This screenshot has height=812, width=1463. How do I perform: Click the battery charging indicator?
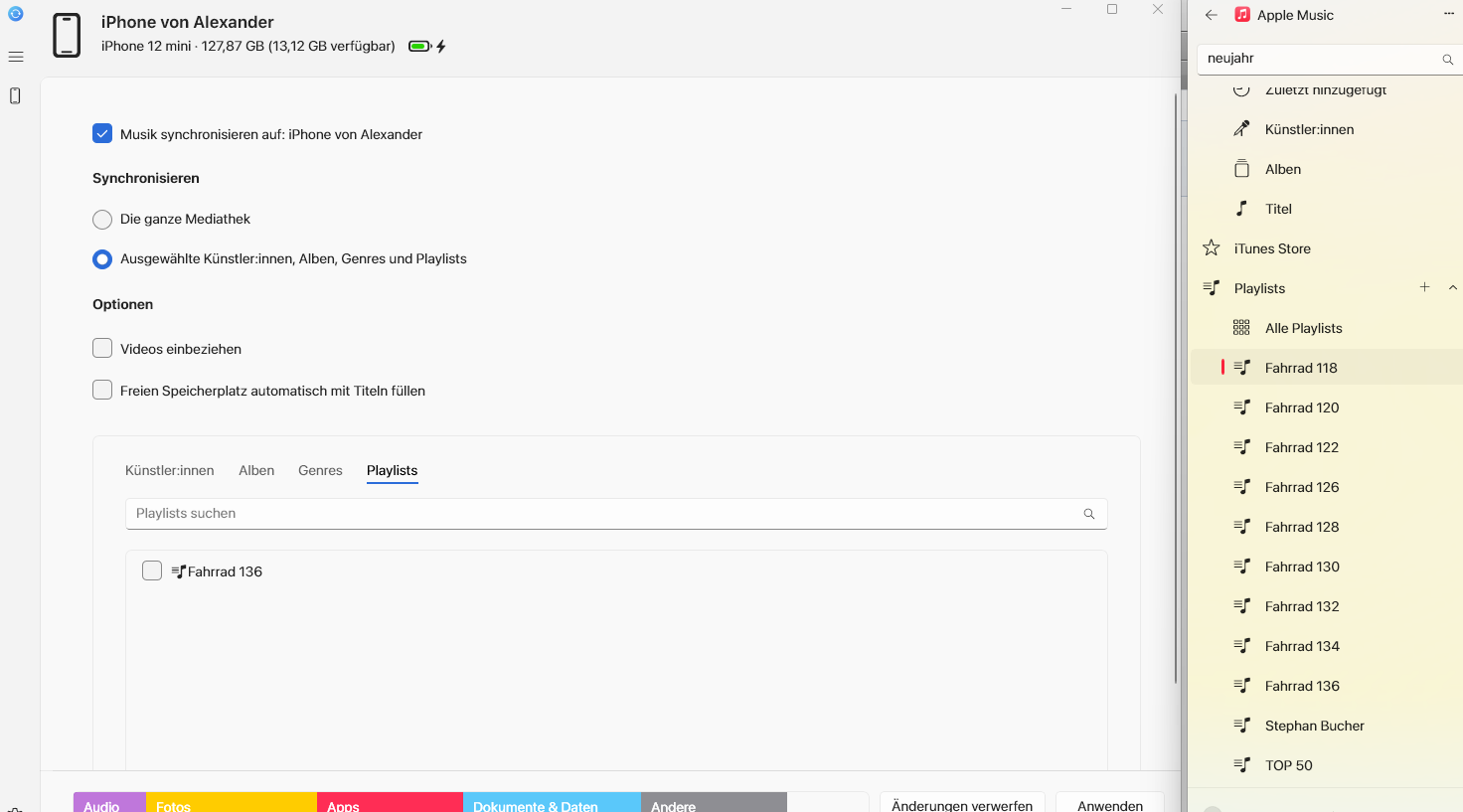click(427, 47)
